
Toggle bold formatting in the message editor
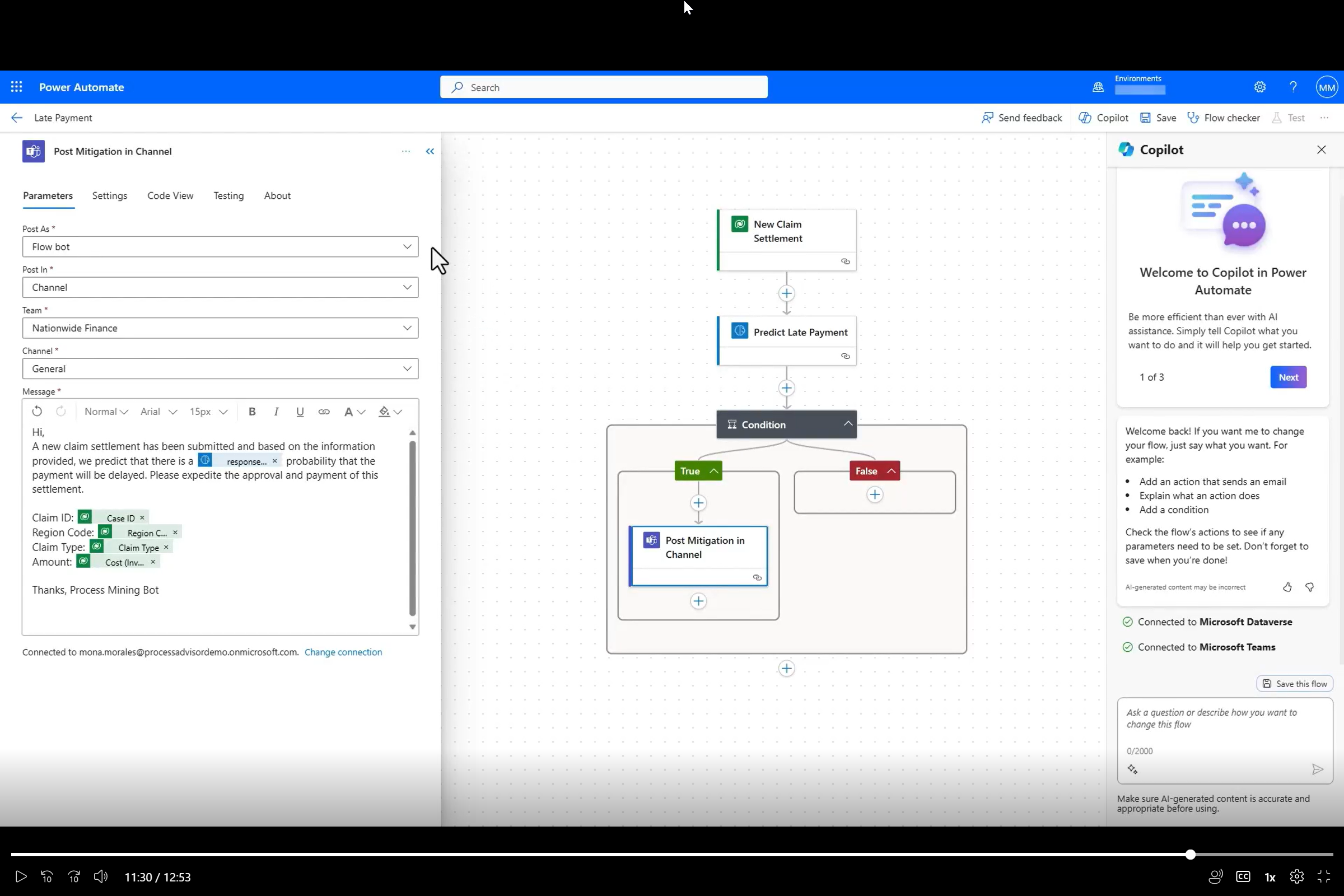[251, 412]
